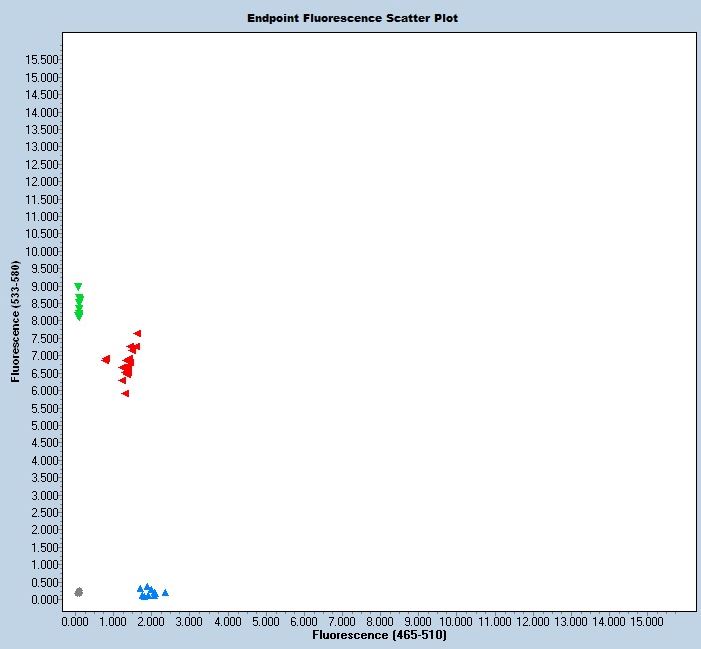Pick the gray data point near the origin
This screenshot has height=649, width=701.
pos(78,592)
